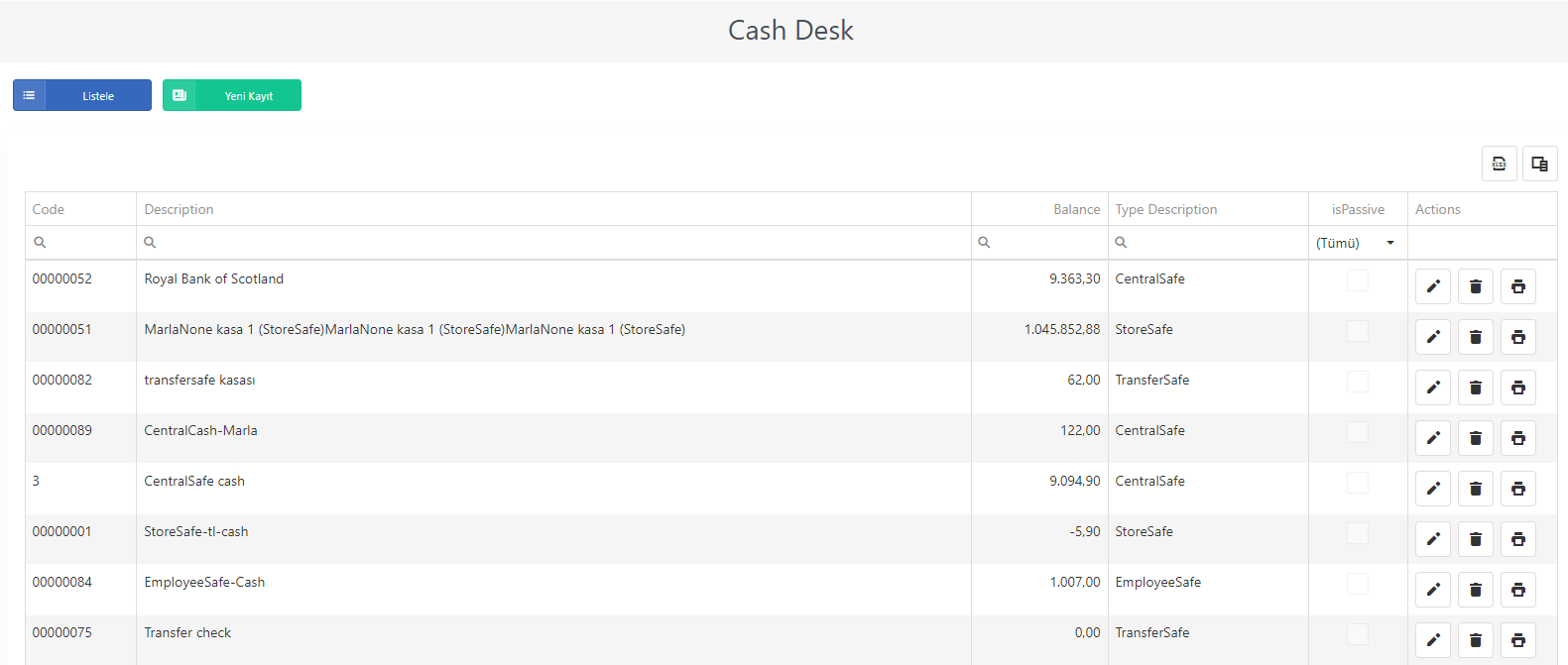Toggle isPassive checkbox for EmployeeSafe-Cash
The image size is (1568, 665).
(x=1358, y=584)
